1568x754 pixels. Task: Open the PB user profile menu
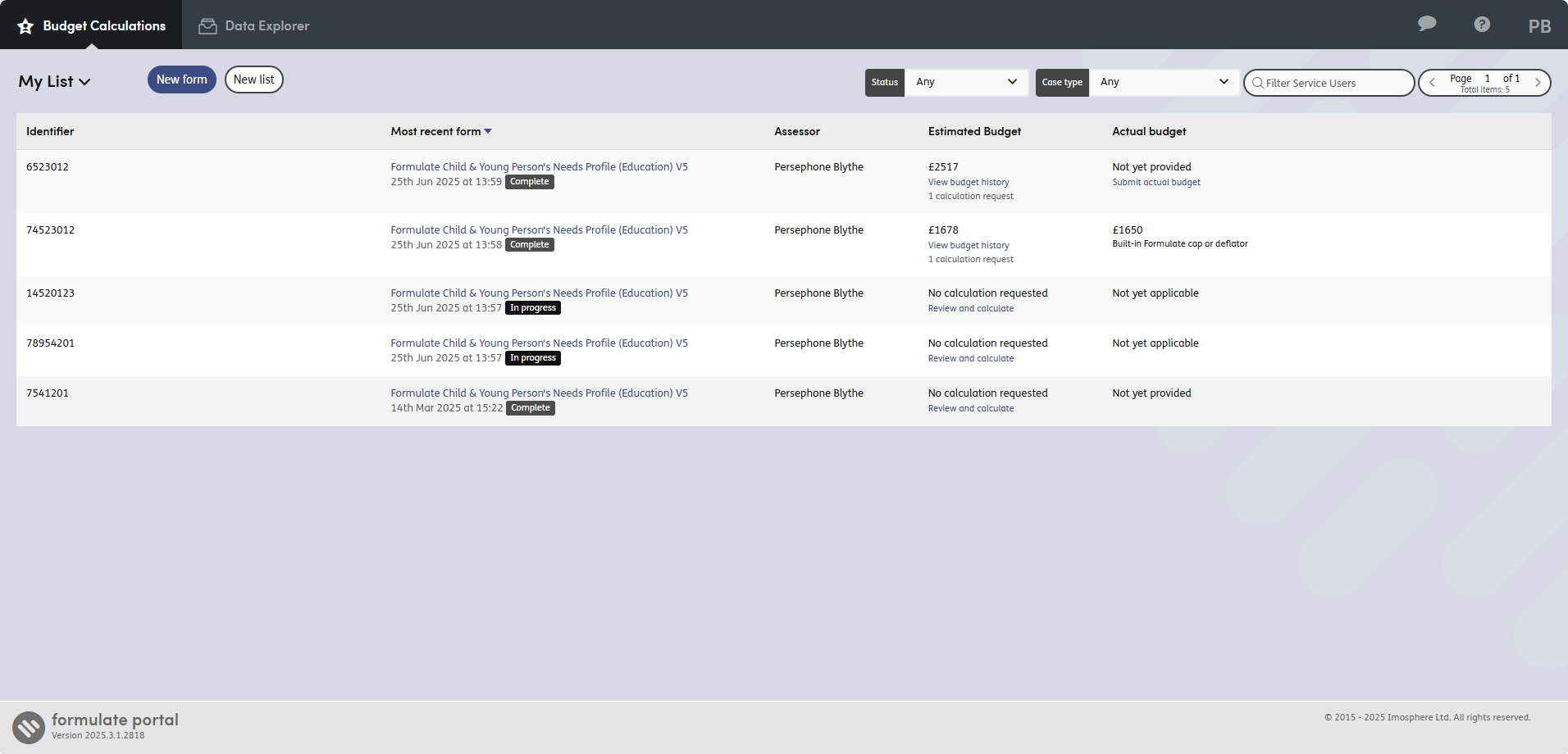pyautogui.click(x=1539, y=26)
